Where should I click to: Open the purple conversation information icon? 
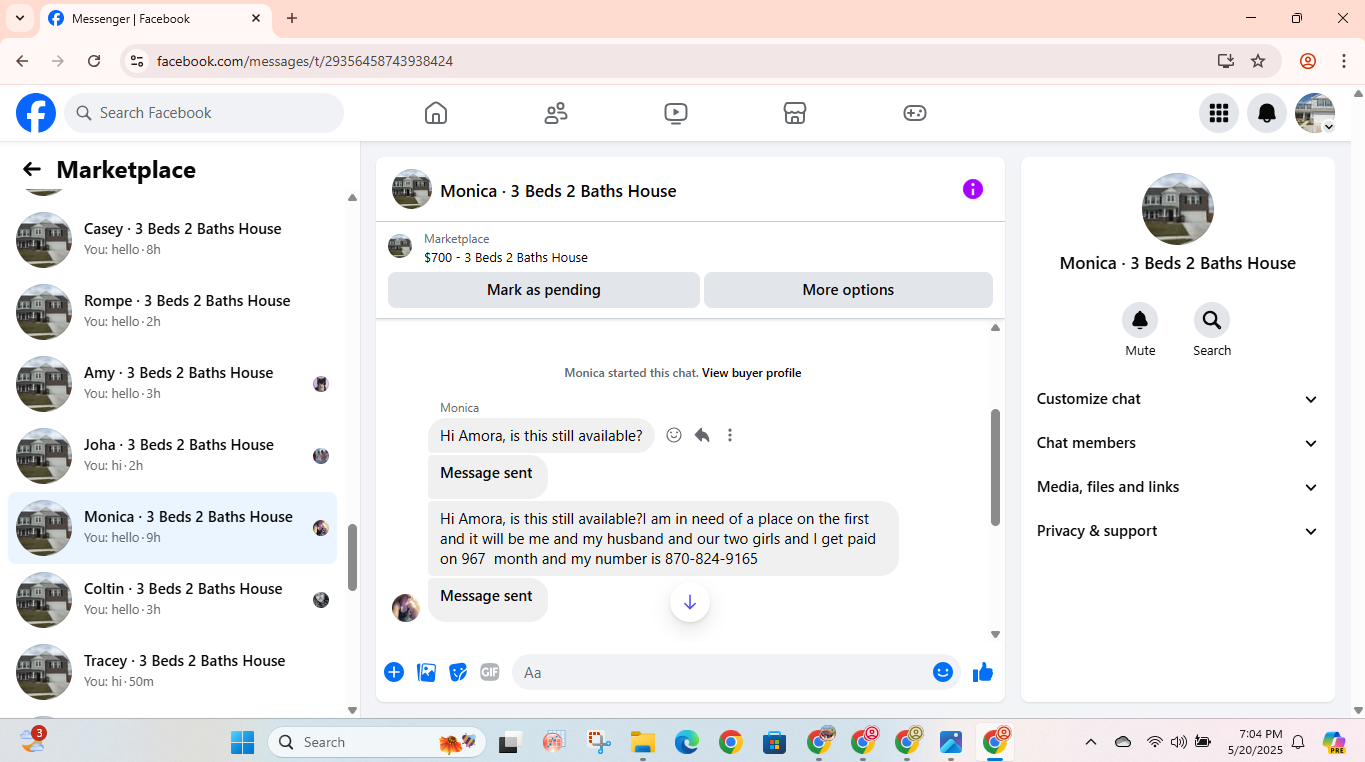click(x=973, y=189)
